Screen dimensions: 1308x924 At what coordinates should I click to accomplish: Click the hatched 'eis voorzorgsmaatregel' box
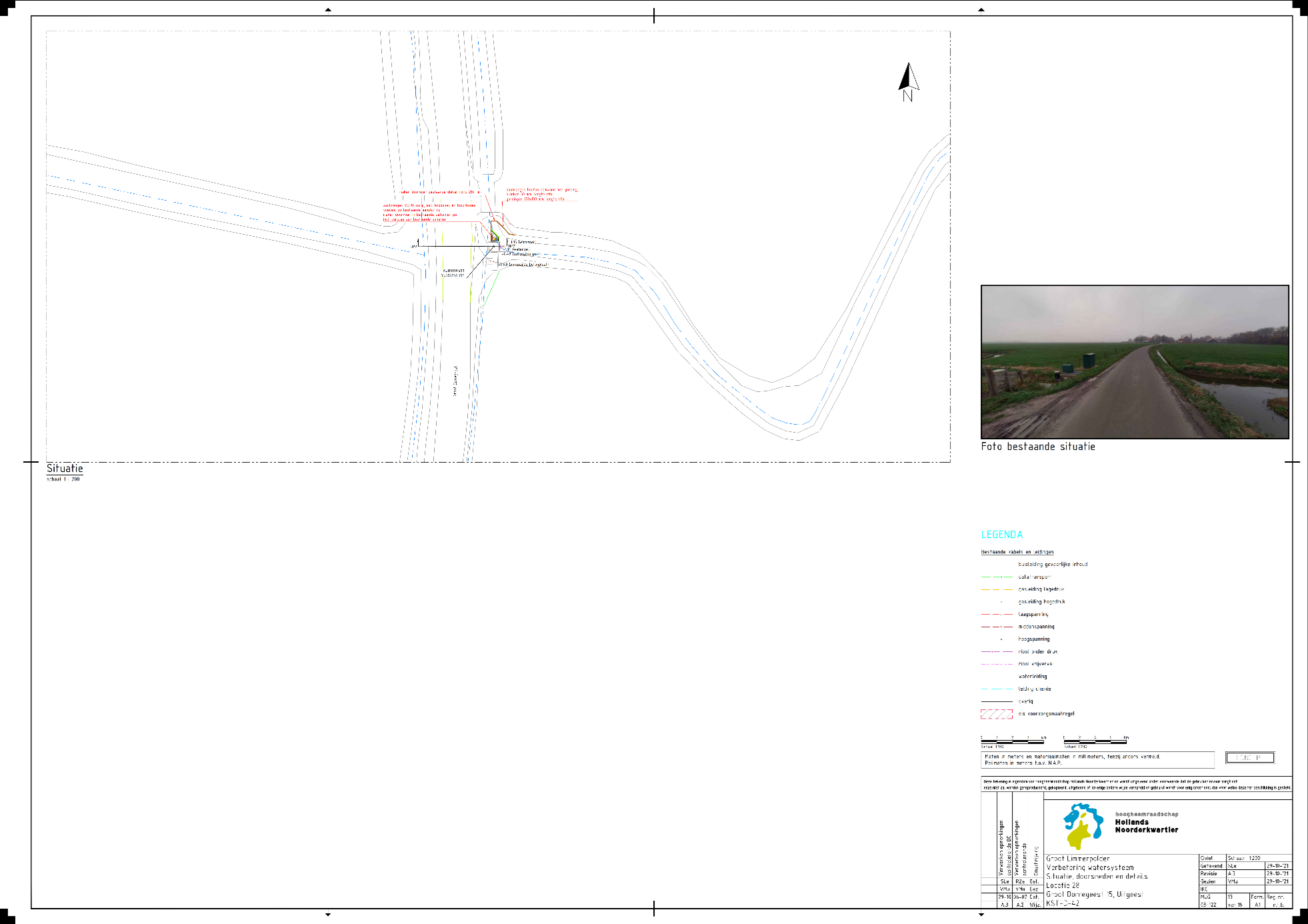point(997,714)
